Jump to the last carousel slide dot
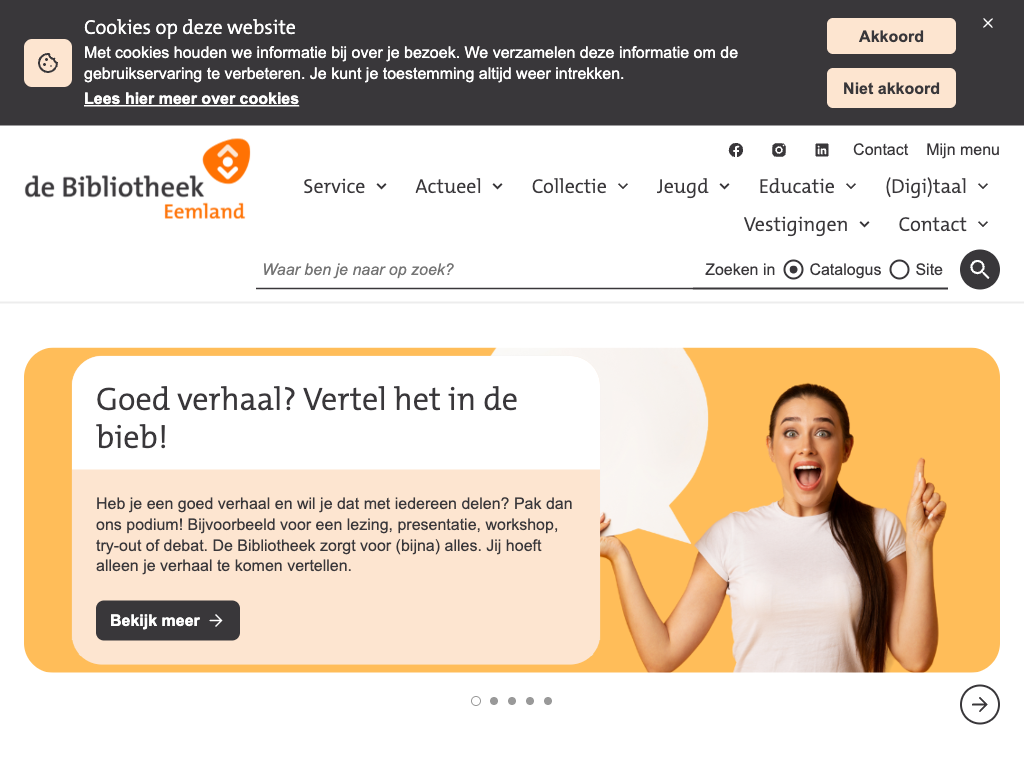This screenshot has width=1024, height=768. [548, 701]
